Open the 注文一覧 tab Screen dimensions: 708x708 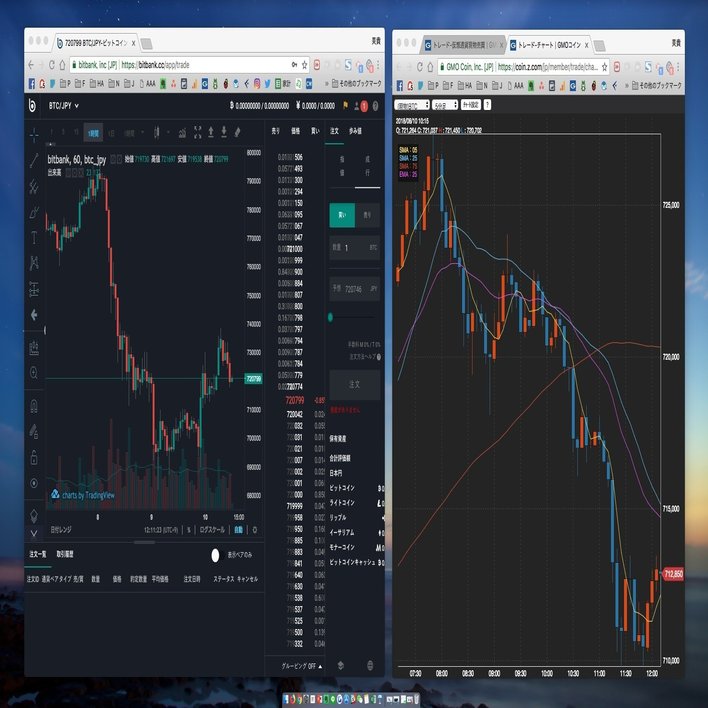coord(38,554)
